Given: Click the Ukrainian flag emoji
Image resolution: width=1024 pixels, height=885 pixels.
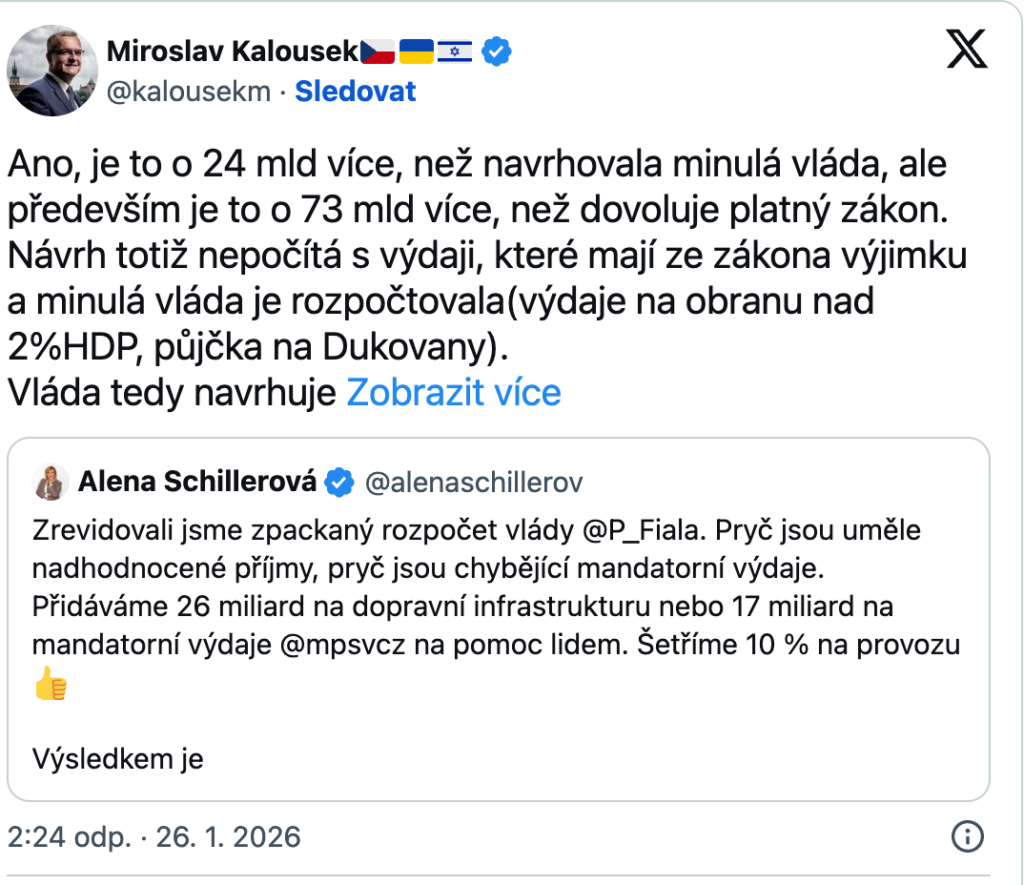Looking at the screenshot, I should 416,50.
